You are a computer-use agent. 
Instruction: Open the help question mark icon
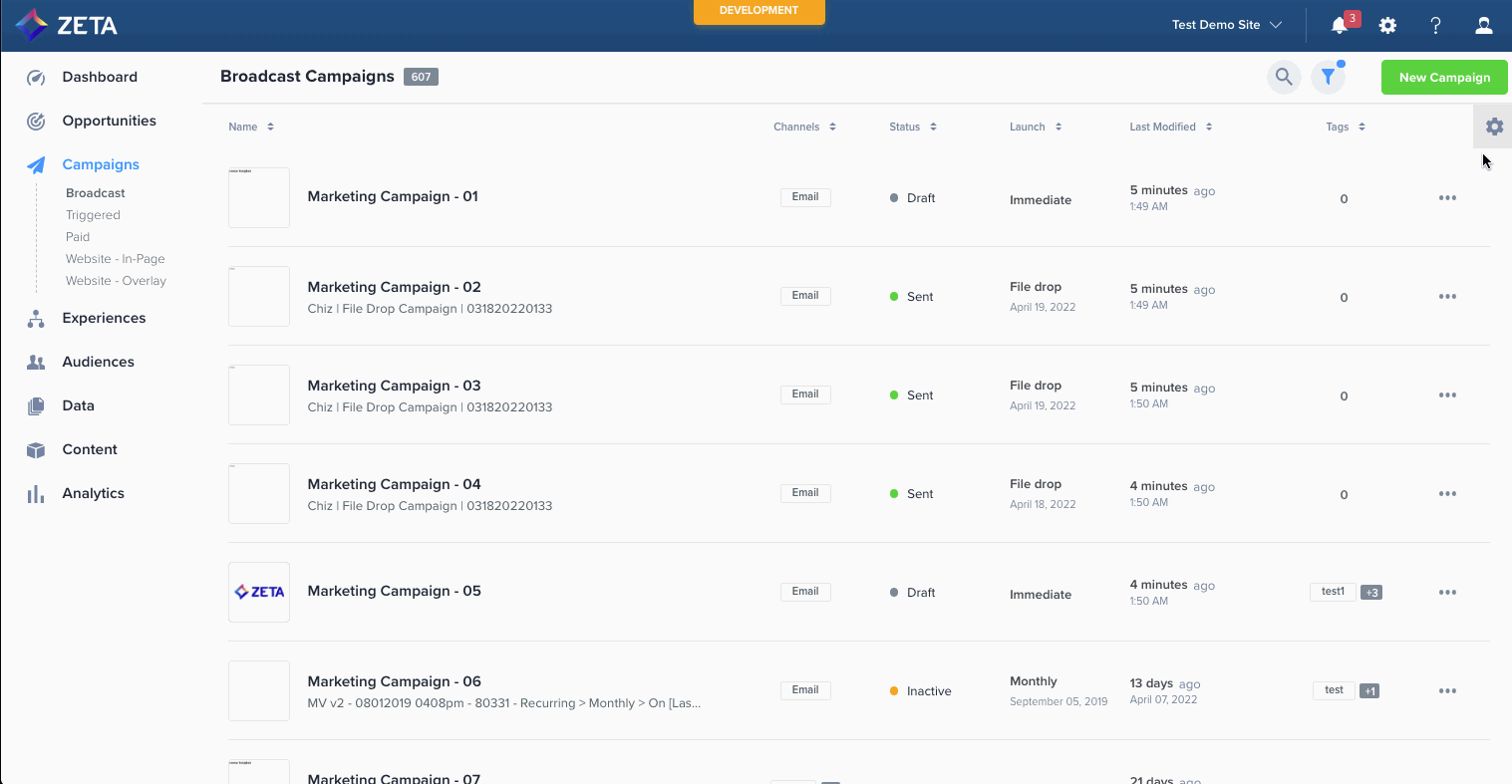[x=1435, y=26]
